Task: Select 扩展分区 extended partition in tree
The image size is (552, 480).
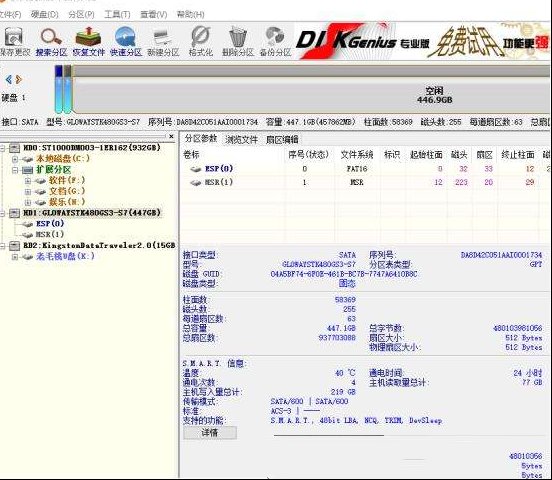Action: coord(53,170)
